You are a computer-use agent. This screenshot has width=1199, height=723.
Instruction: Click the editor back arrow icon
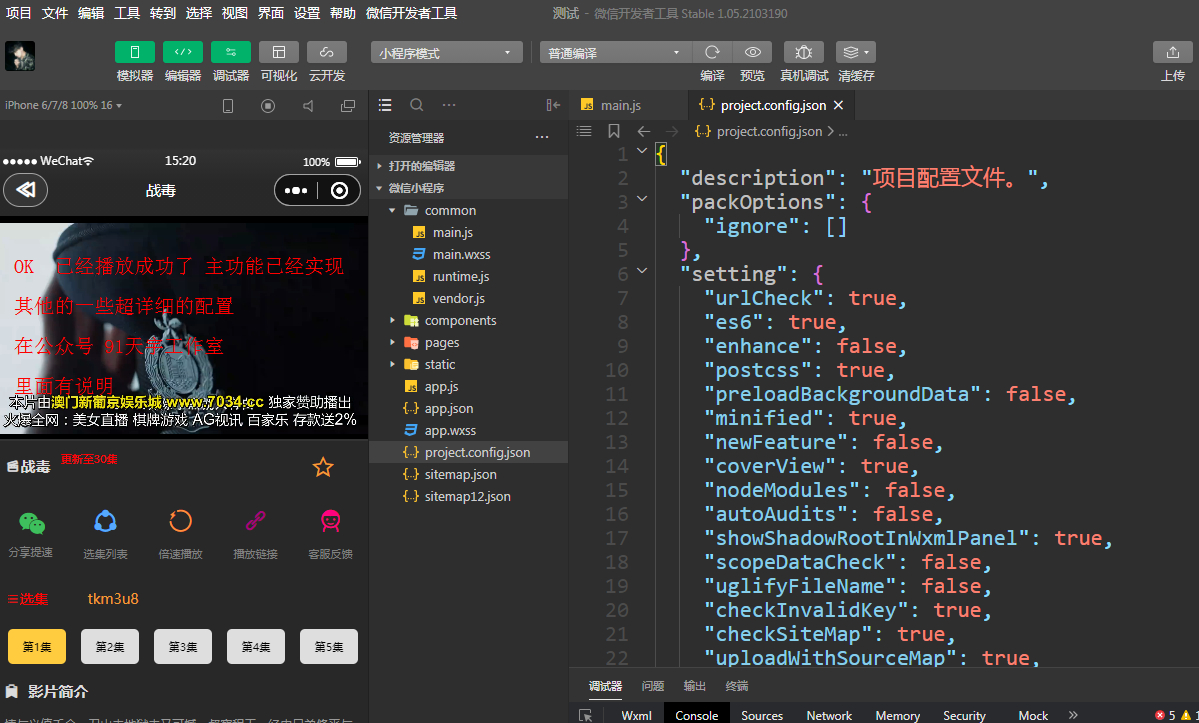tap(644, 131)
